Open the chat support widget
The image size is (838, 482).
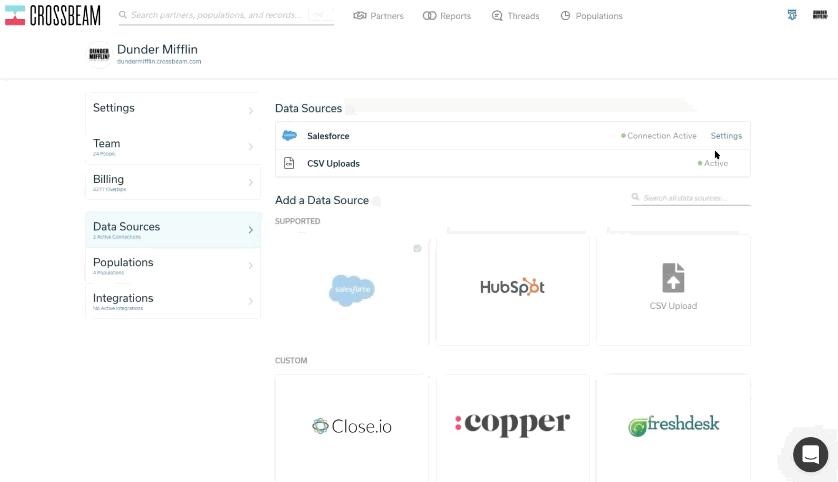pos(810,454)
